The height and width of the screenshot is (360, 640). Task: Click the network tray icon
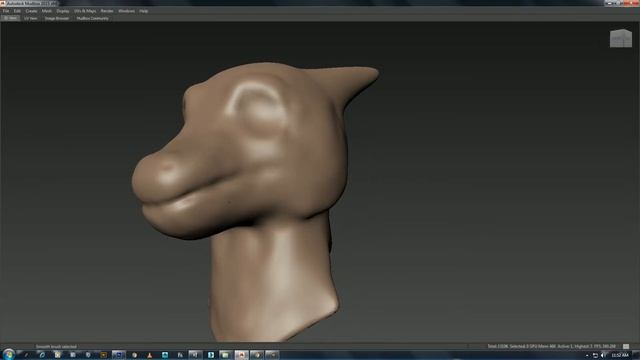point(596,356)
